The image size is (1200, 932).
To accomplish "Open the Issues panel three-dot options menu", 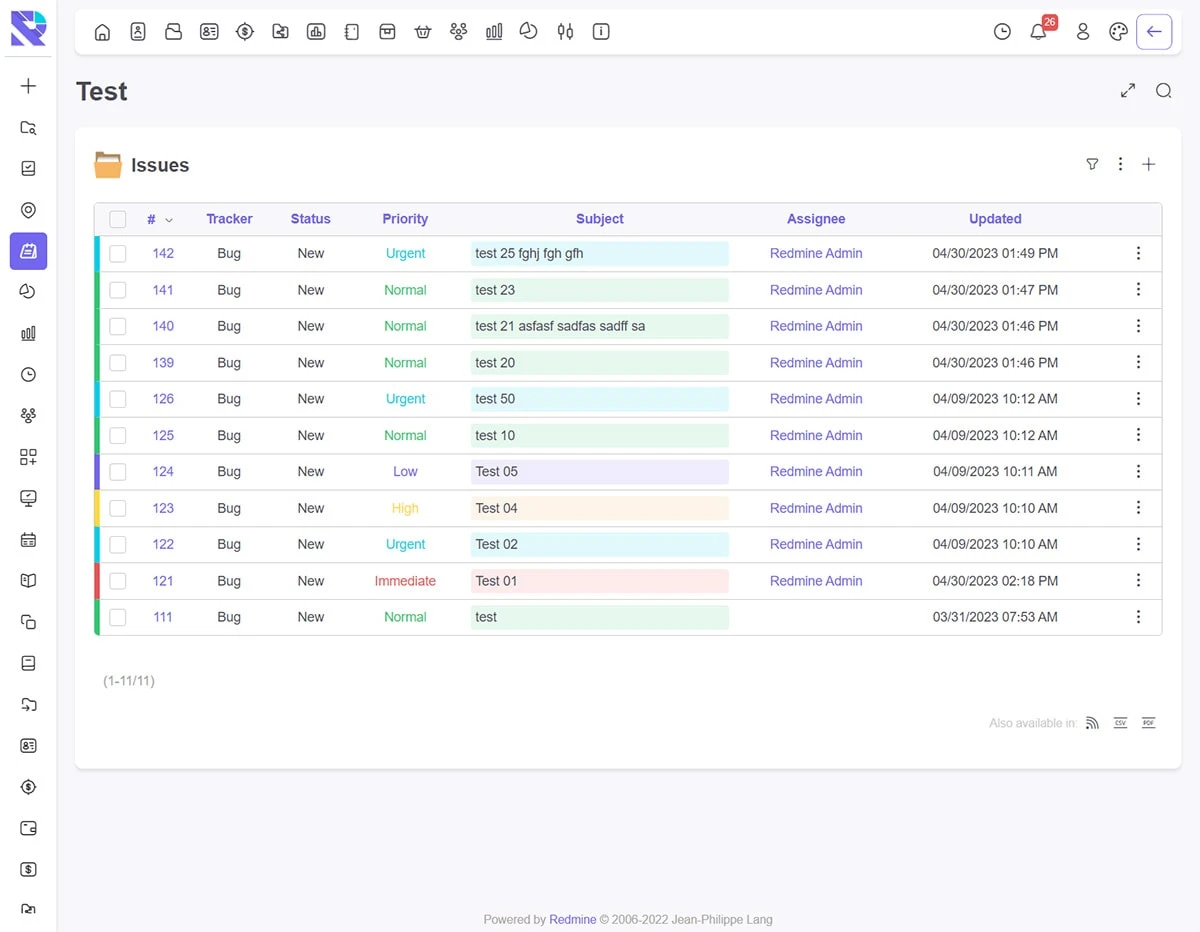I will [1120, 164].
